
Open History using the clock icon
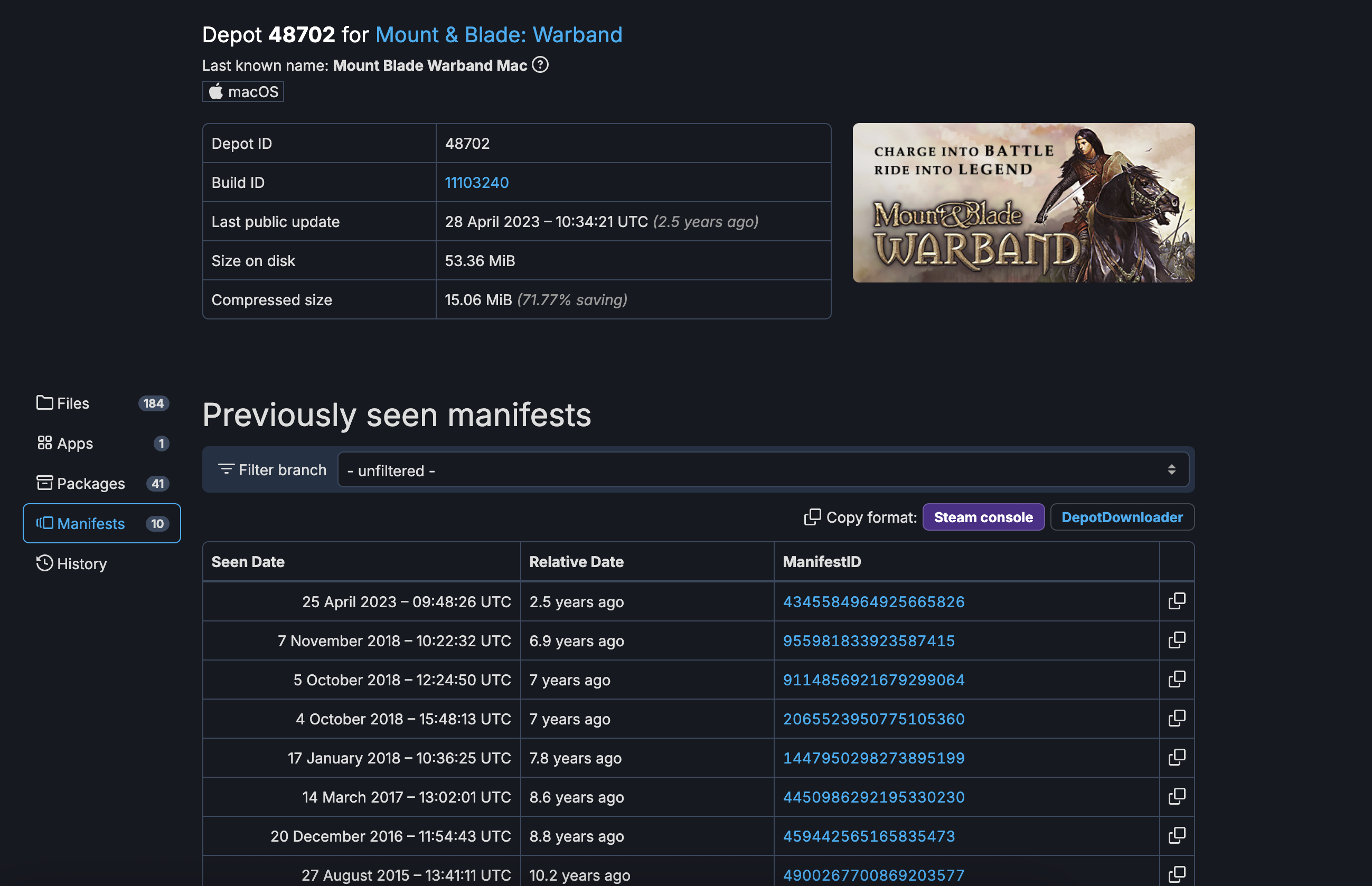44,563
